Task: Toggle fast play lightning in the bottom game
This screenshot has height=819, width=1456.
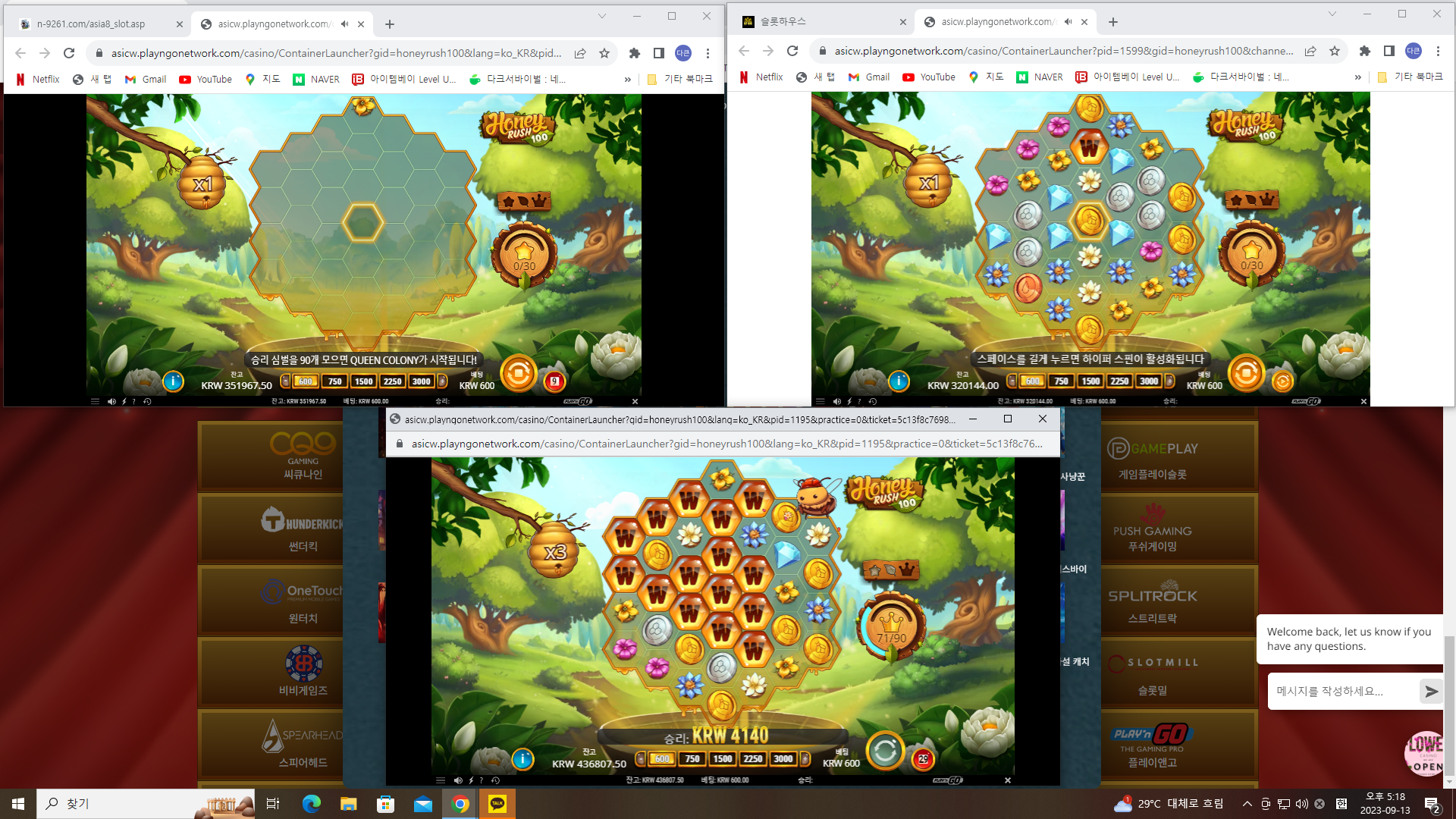Action: pos(471,780)
